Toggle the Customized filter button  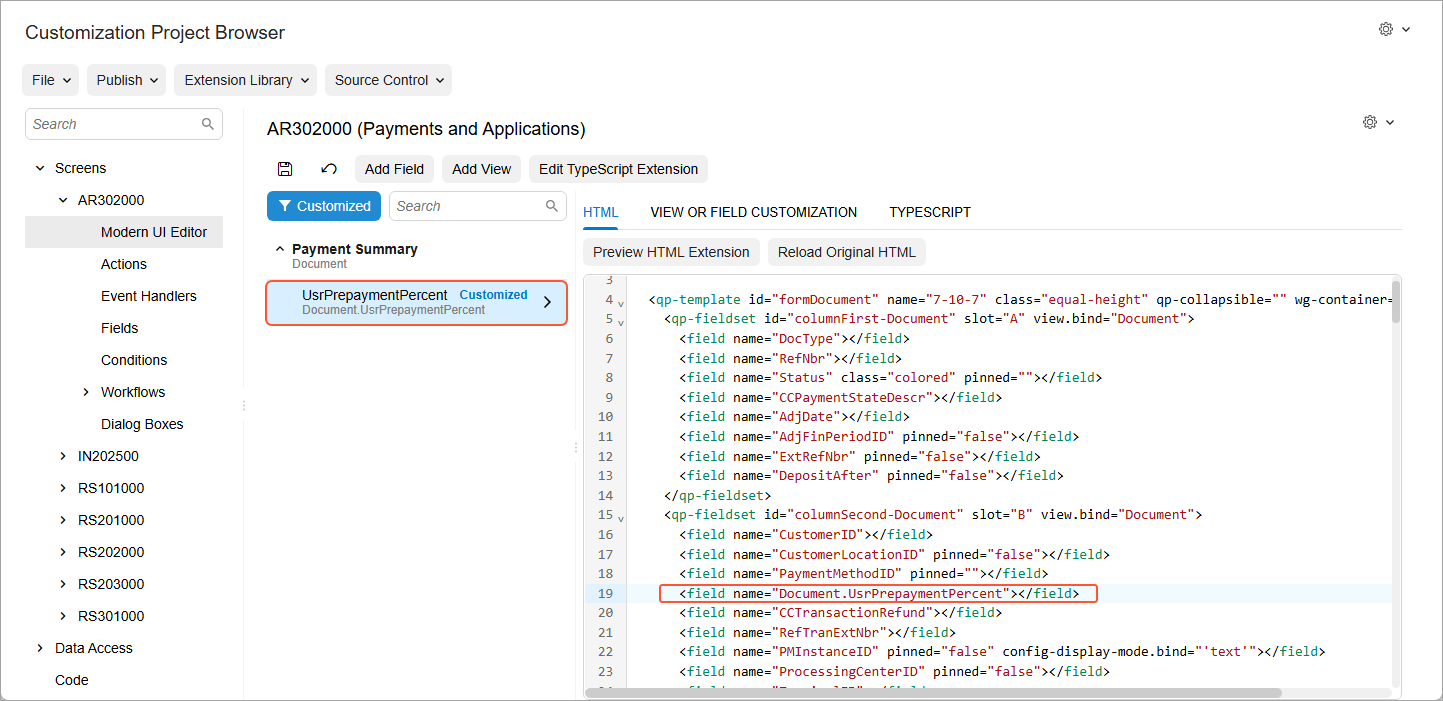(324, 206)
